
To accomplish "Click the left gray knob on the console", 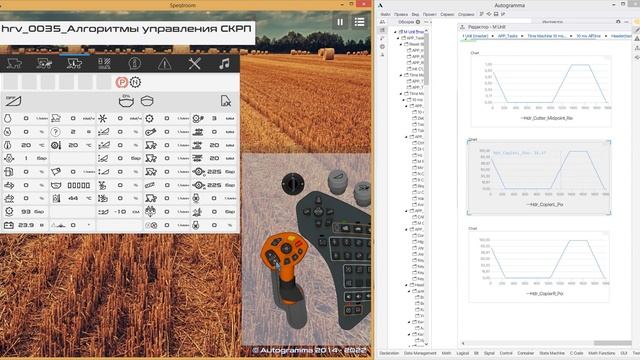I will point(338,181).
